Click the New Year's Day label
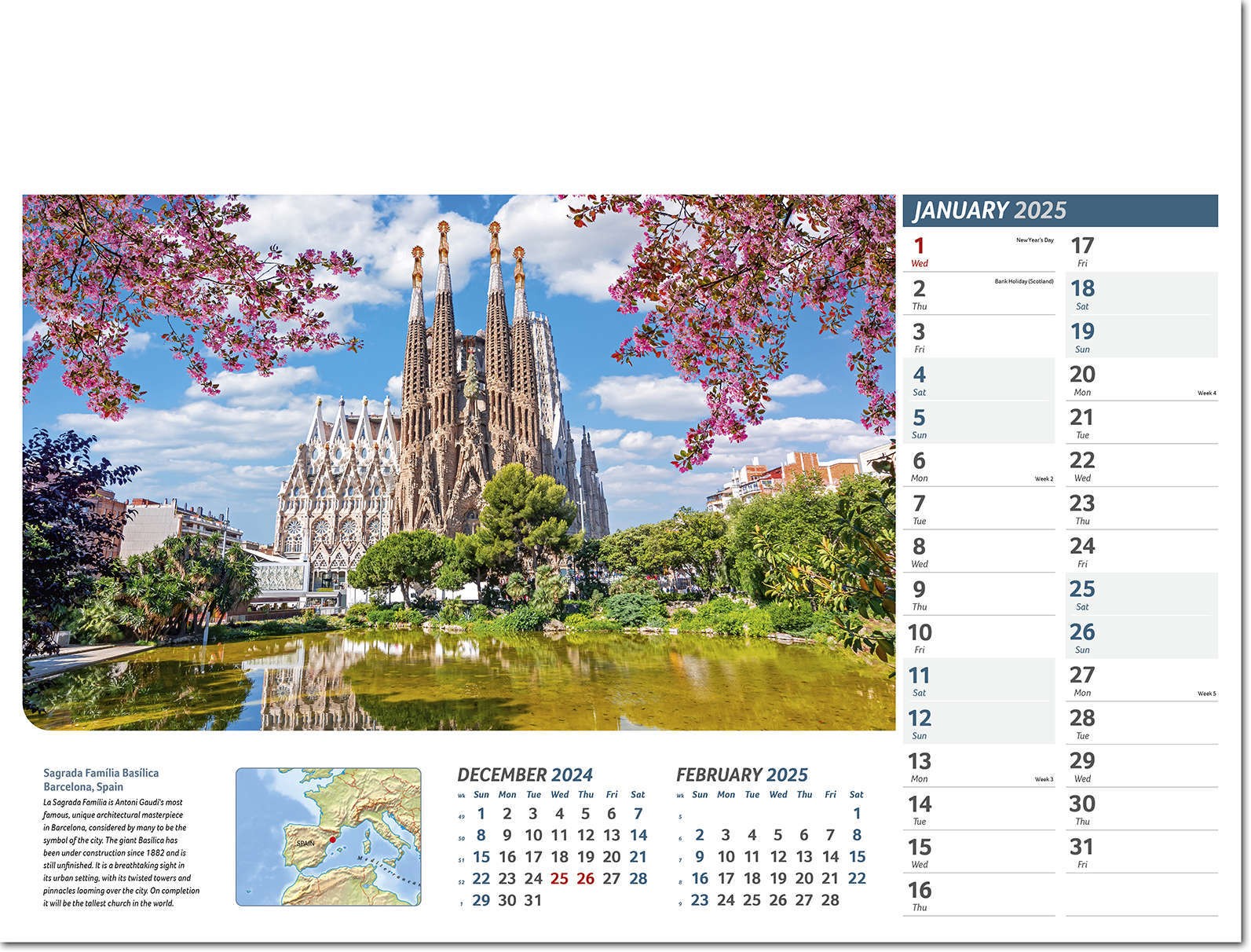 (1034, 240)
